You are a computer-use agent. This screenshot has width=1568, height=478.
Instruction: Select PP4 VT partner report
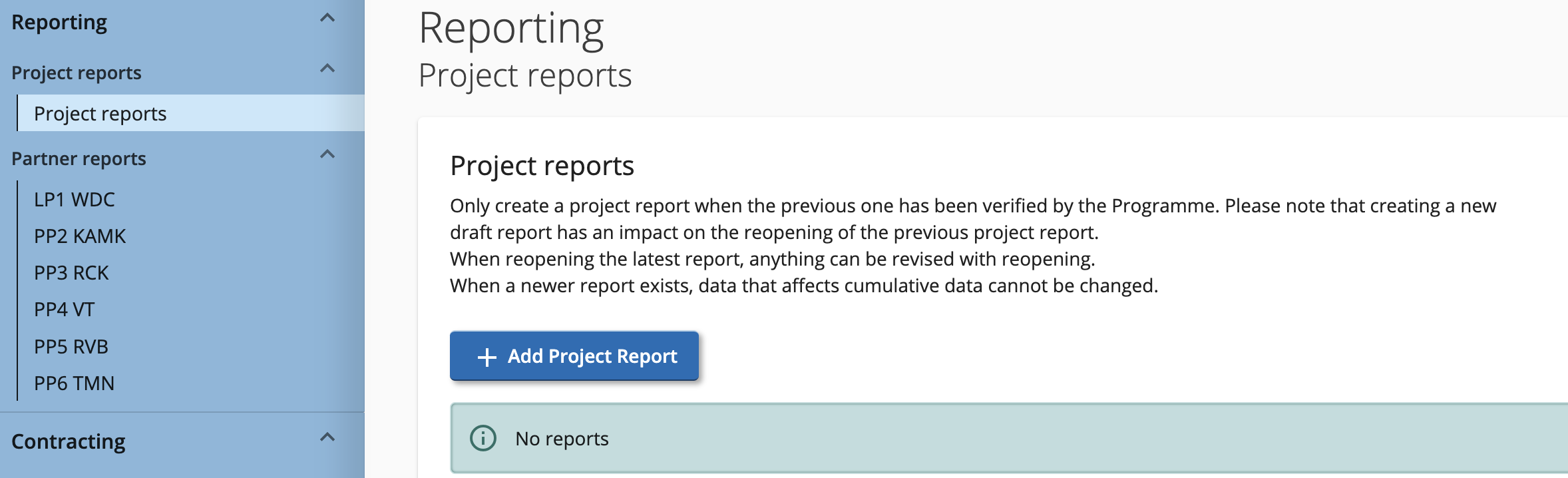(65, 310)
